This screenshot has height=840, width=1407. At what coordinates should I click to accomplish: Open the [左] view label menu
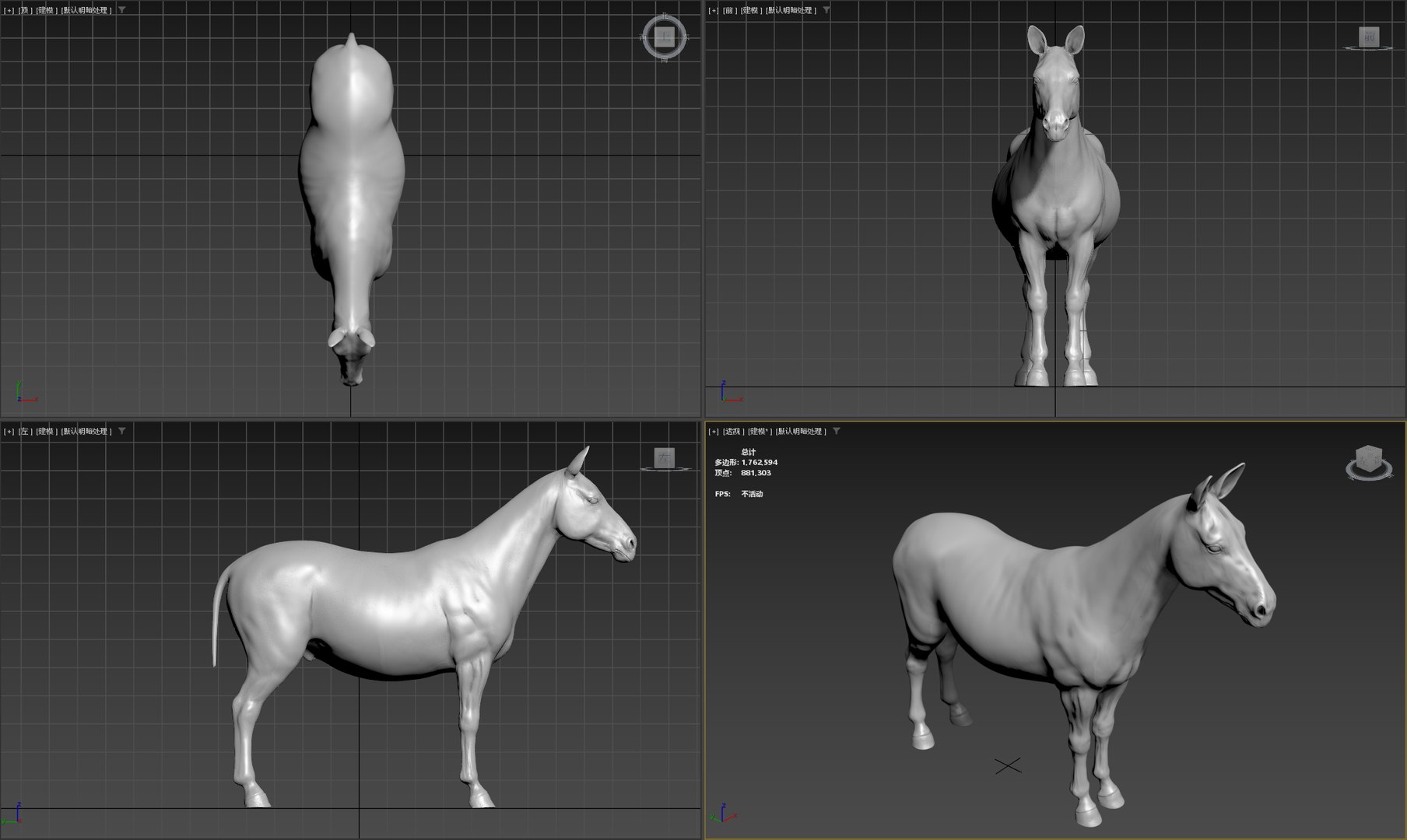pyautogui.click(x=25, y=431)
